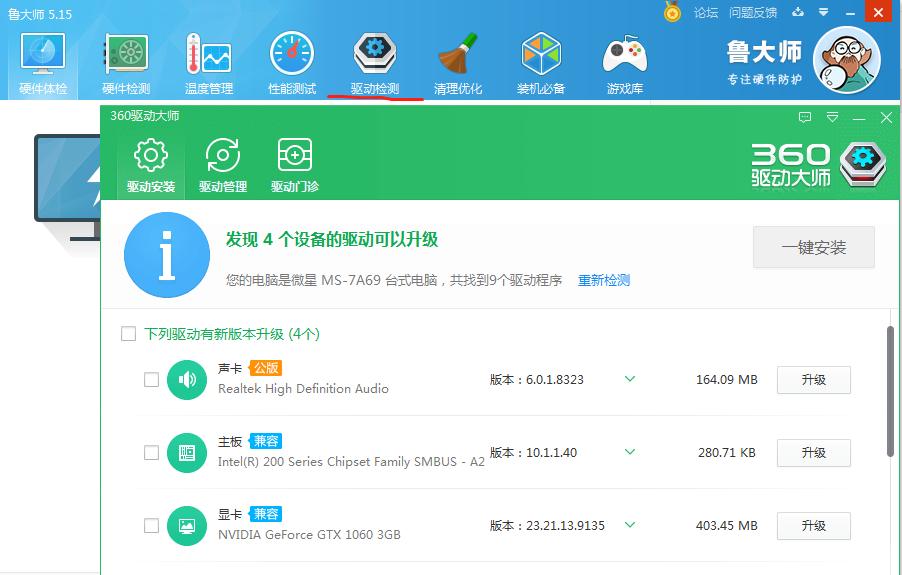Click the 164.09 MB size value

(x=727, y=380)
